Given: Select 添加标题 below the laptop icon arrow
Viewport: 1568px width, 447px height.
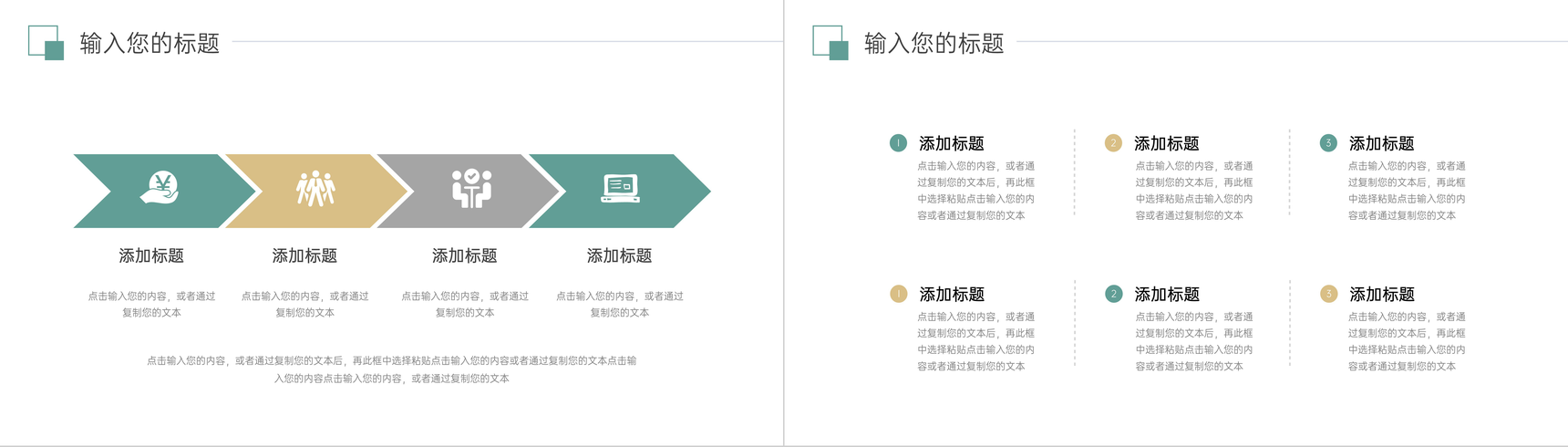Looking at the screenshot, I should 620,255.
